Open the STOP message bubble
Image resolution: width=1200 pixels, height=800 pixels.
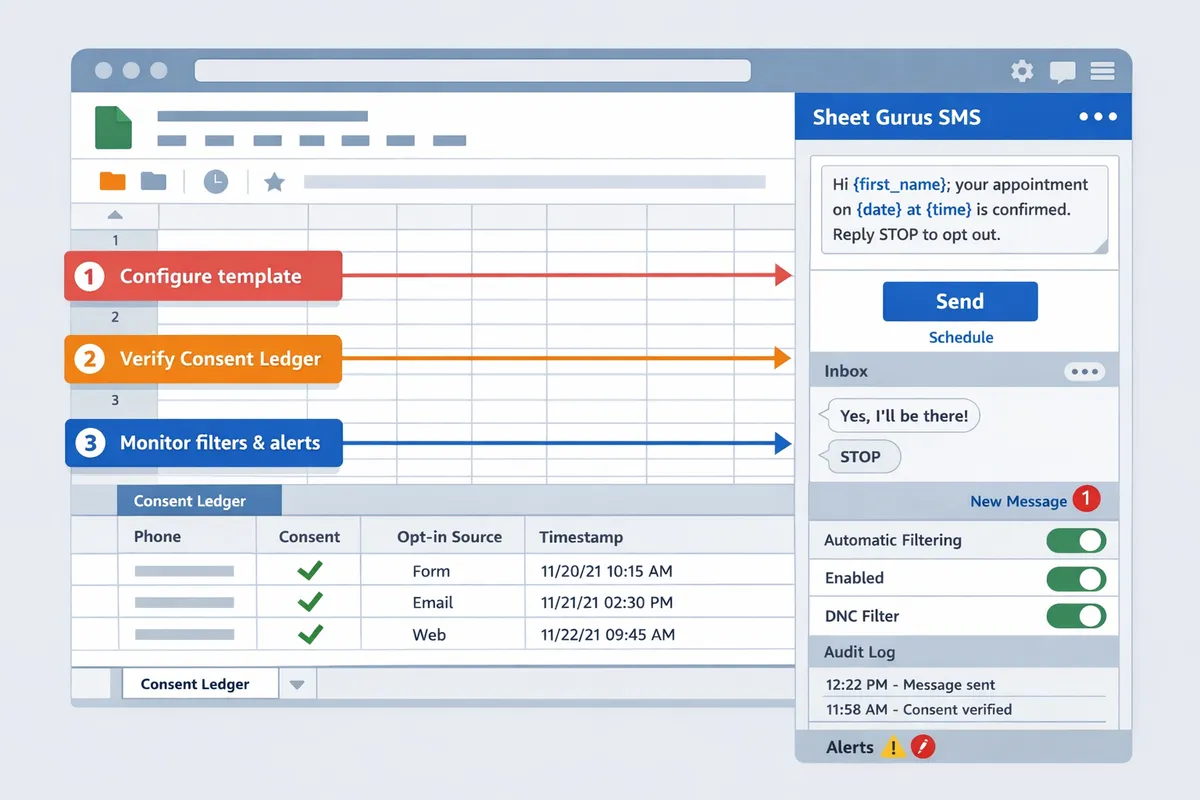[x=860, y=457]
